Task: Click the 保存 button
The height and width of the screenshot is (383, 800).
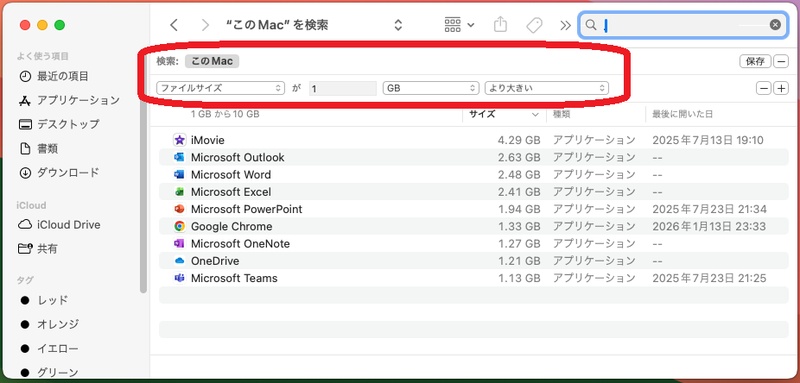Action: (x=755, y=61)
